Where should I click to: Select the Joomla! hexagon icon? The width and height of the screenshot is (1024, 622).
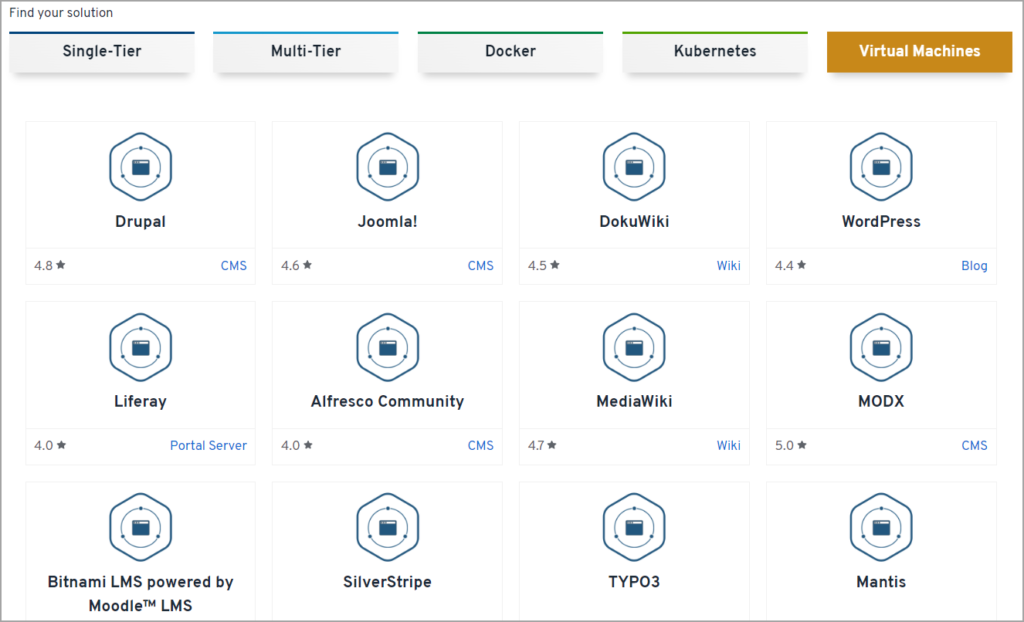[x=387, y=166]
